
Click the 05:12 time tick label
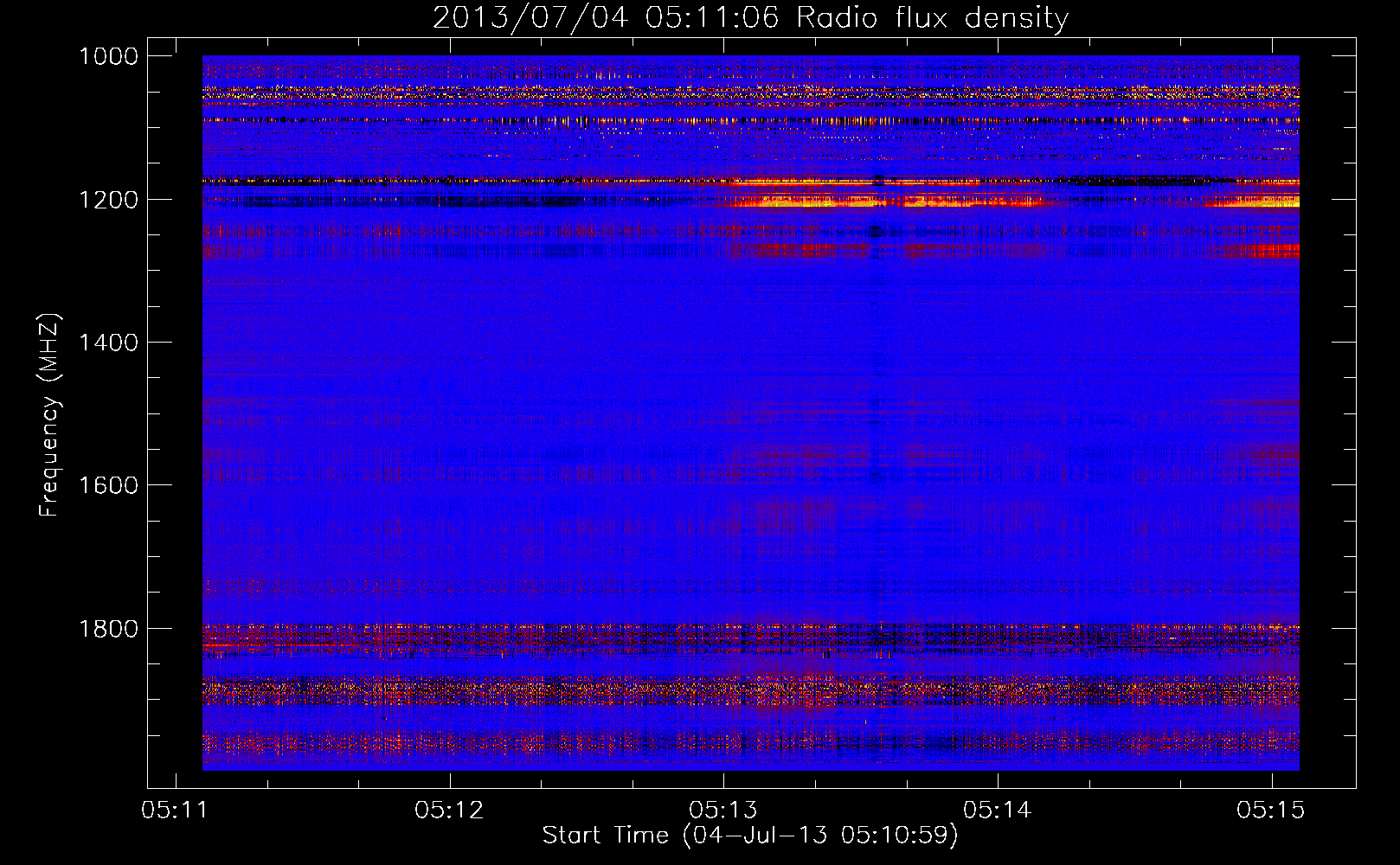[x=449, y=810]
